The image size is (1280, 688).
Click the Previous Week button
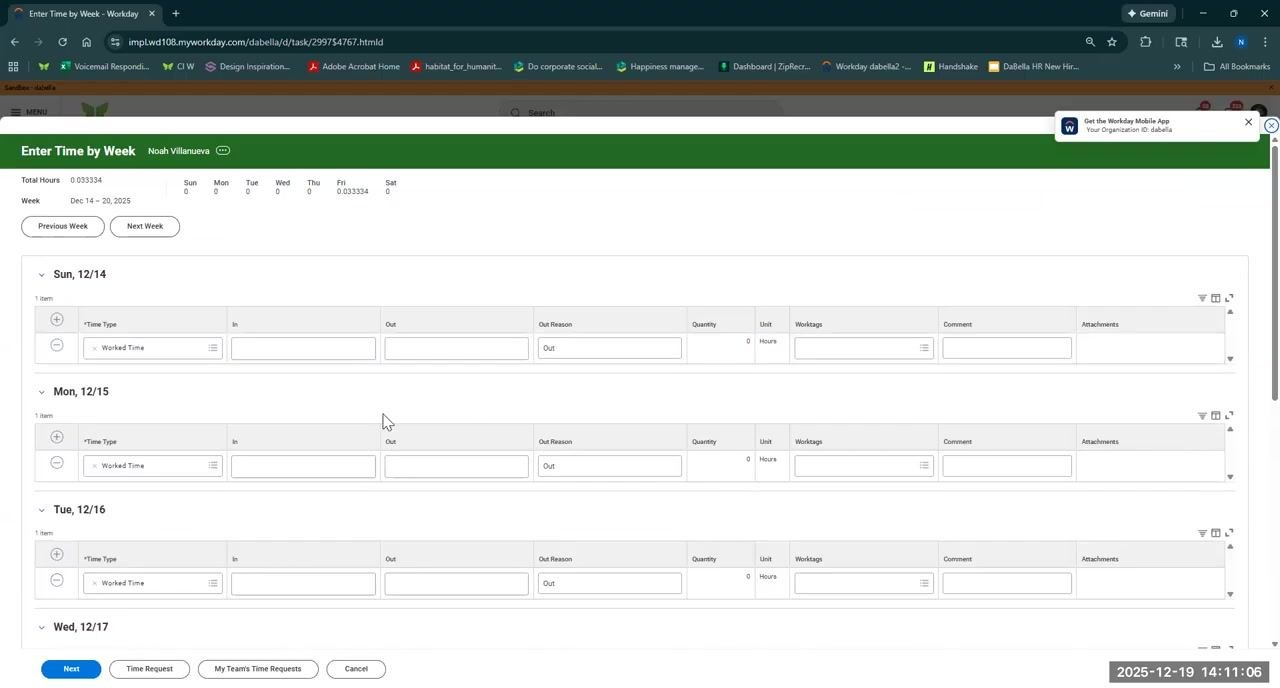pyautogui.click(x=63, y=226)
